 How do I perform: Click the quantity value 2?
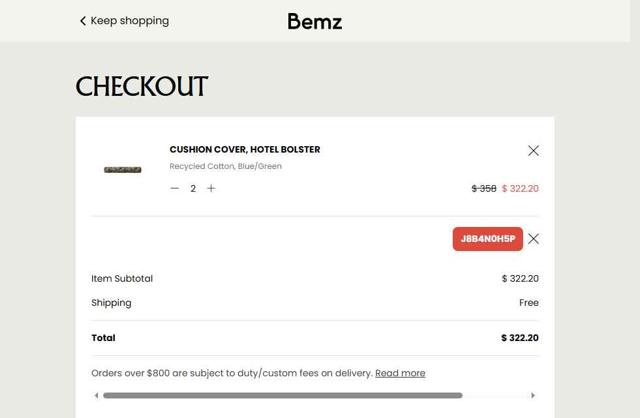193,188
